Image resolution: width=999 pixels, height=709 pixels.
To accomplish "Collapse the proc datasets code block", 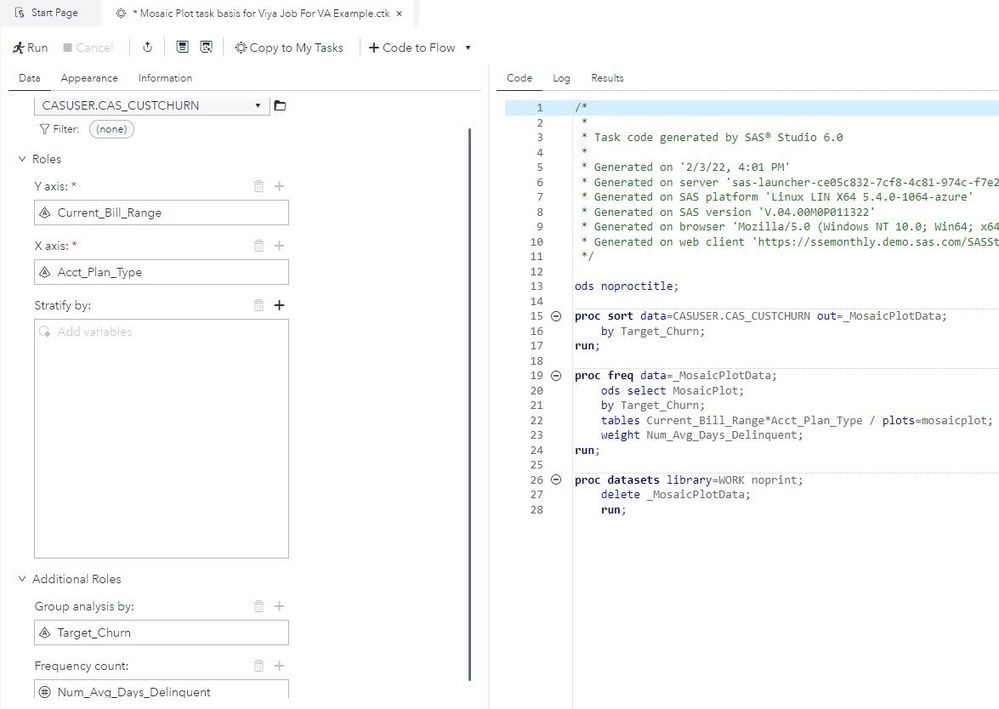I will pos(556,480).
